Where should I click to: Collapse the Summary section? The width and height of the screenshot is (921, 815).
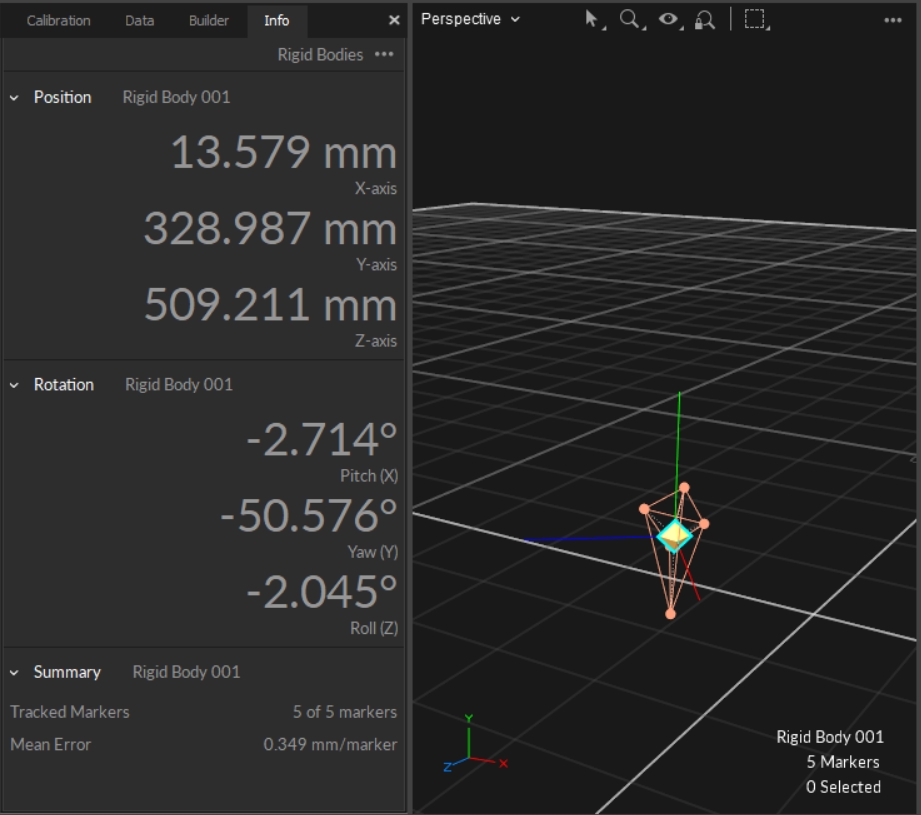click(14, 672)
